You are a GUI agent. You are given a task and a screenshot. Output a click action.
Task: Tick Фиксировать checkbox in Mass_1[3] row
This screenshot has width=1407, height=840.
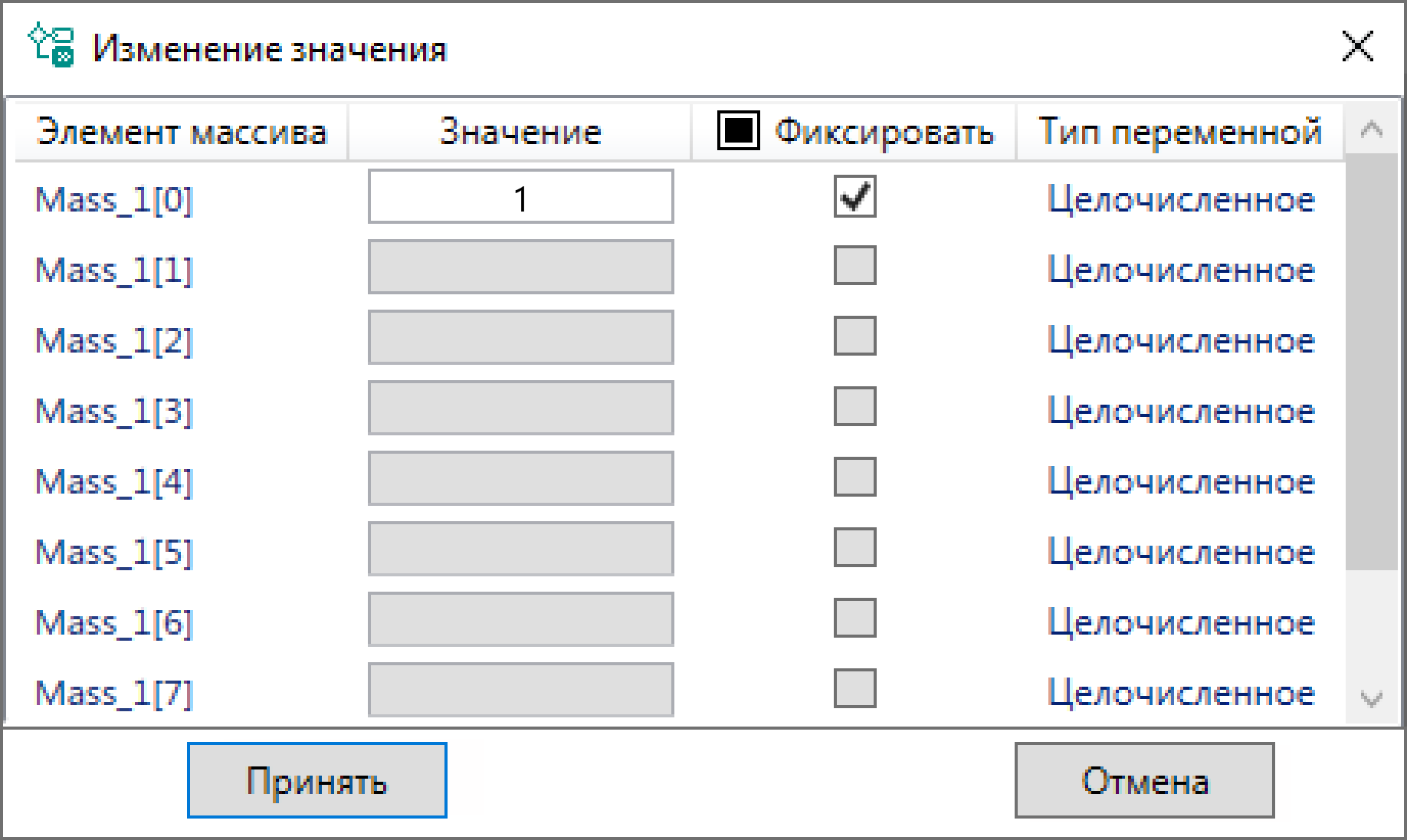click(854, 407)
